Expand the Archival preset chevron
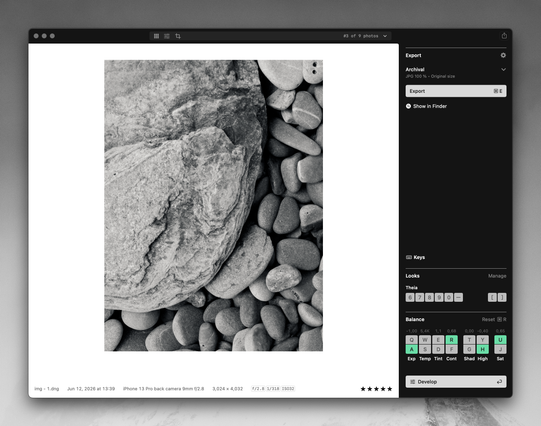 [x=503, y=69]
